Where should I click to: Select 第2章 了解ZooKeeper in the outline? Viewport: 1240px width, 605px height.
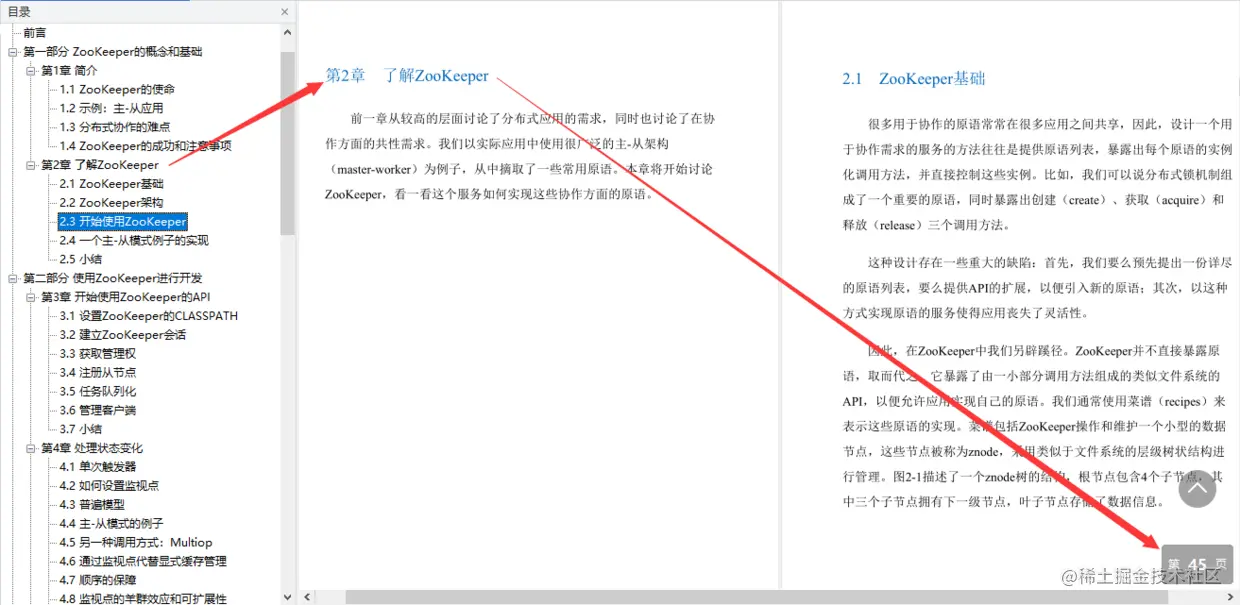click(99, 165)
